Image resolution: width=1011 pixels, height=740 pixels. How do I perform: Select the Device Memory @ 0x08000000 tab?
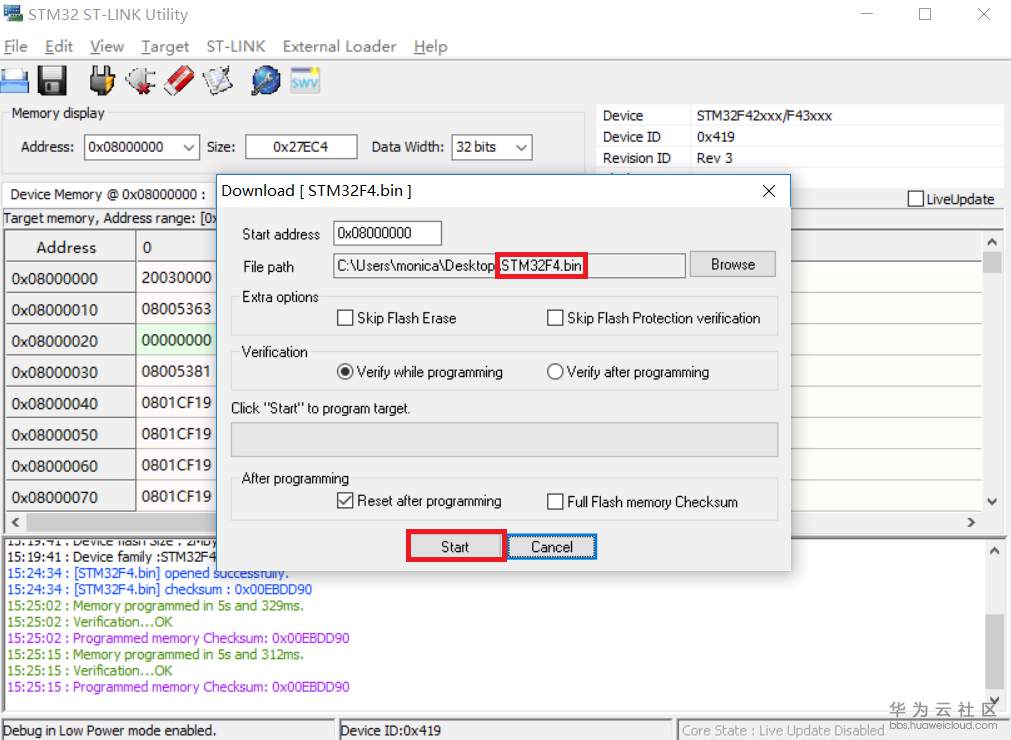pyautogui.click(x=108, y=195)
